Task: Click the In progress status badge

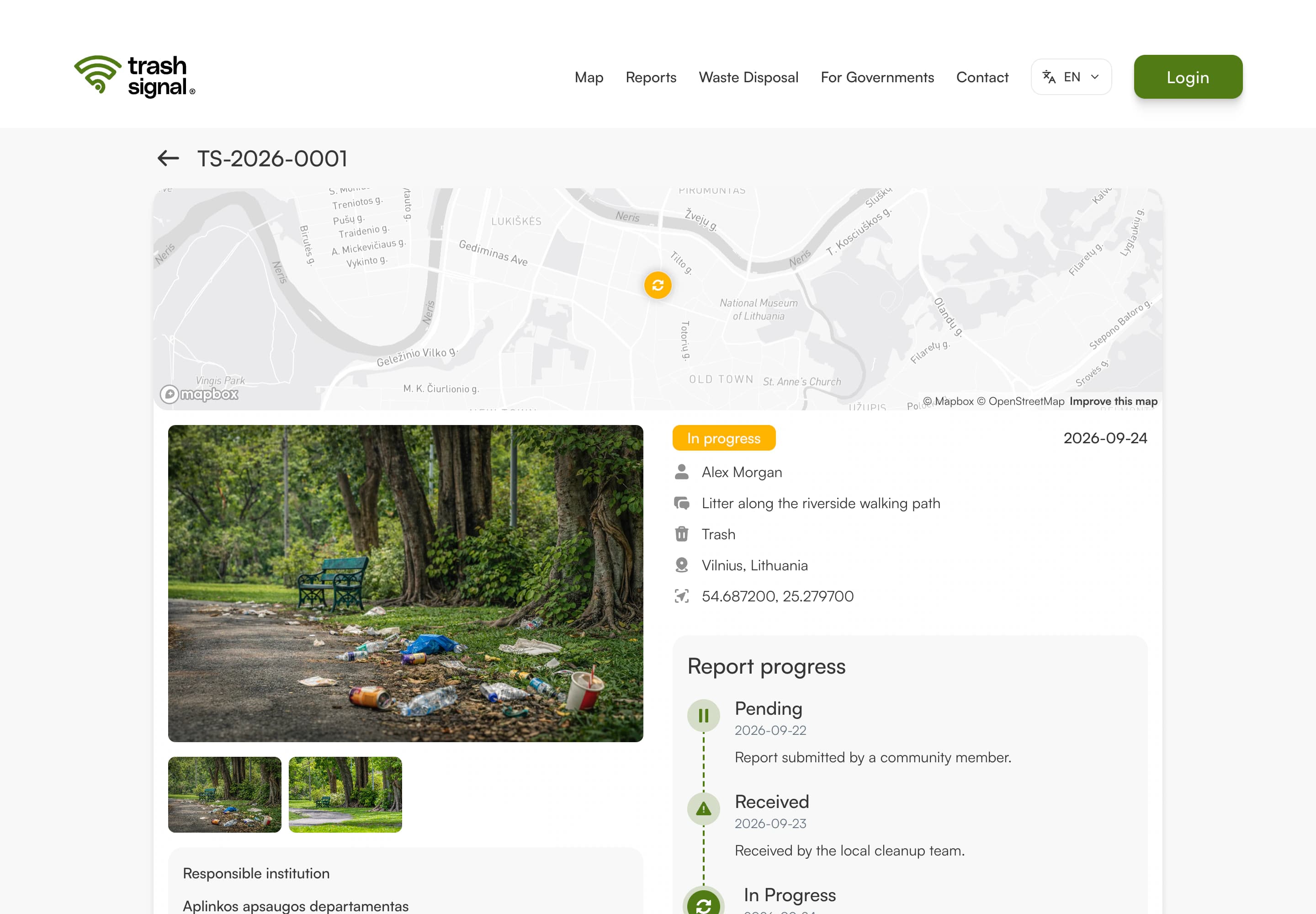Action: pos(724,438)
